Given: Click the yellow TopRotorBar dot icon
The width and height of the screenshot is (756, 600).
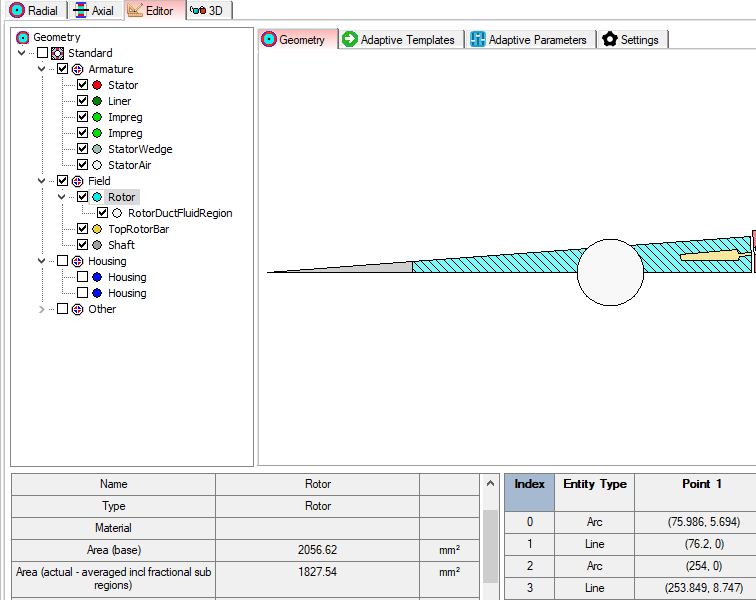Looking at the screenshot, I should point(97,229).
